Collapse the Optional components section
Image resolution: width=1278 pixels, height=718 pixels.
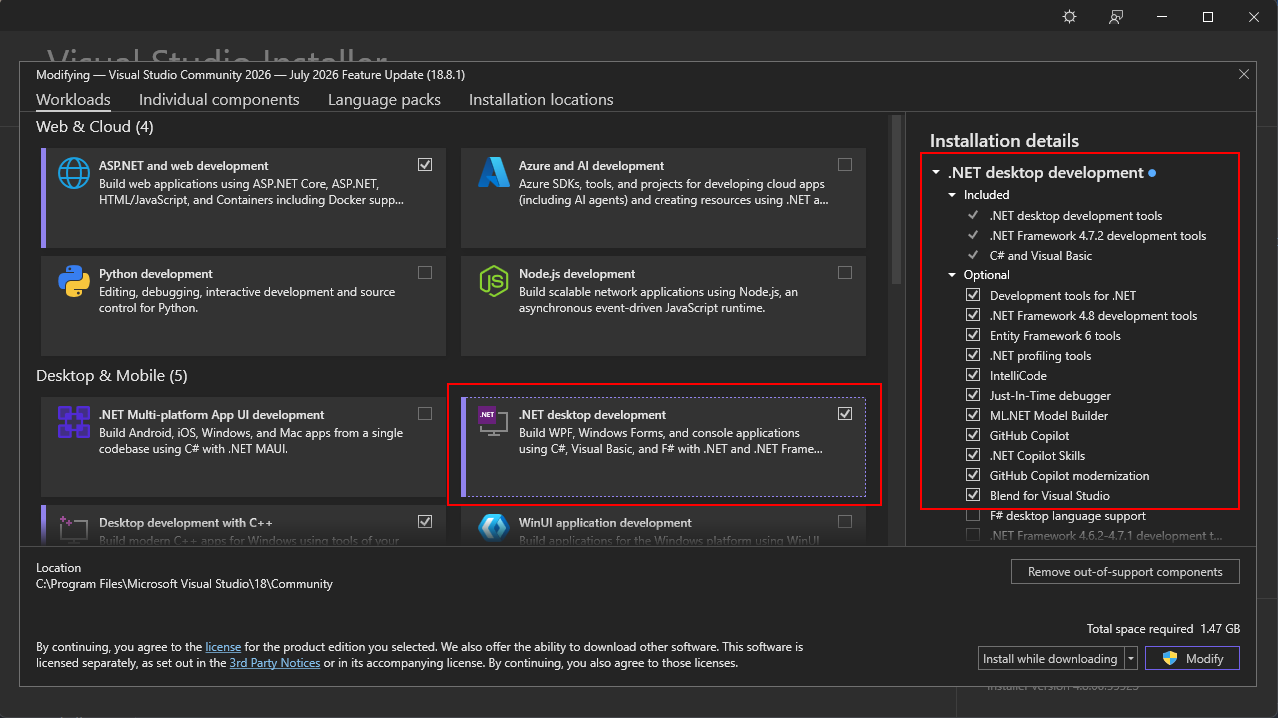click(953, 275)
